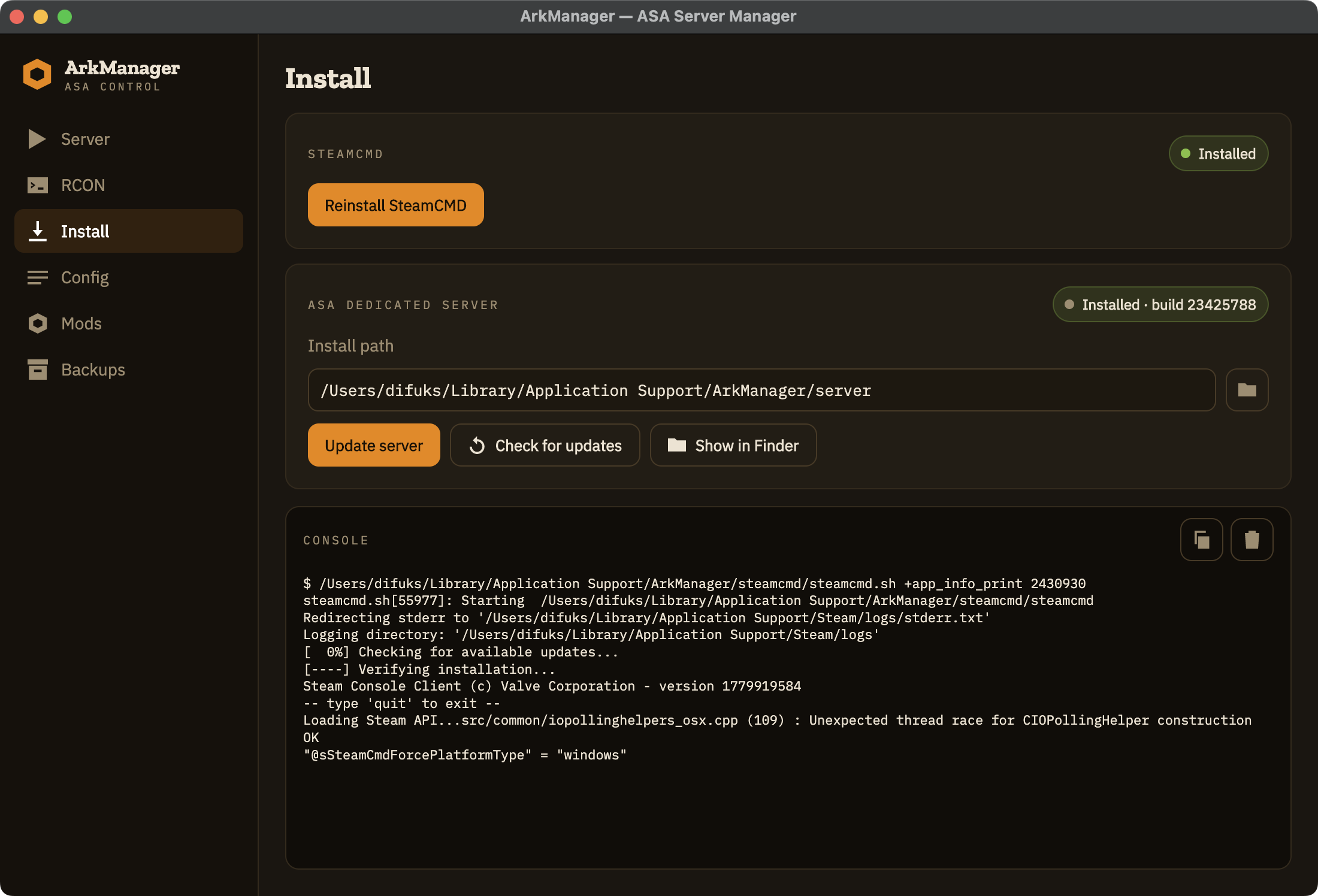Clear the console with trash icon
Screen dimensions: 1318x896
(x=1252, y=540)
